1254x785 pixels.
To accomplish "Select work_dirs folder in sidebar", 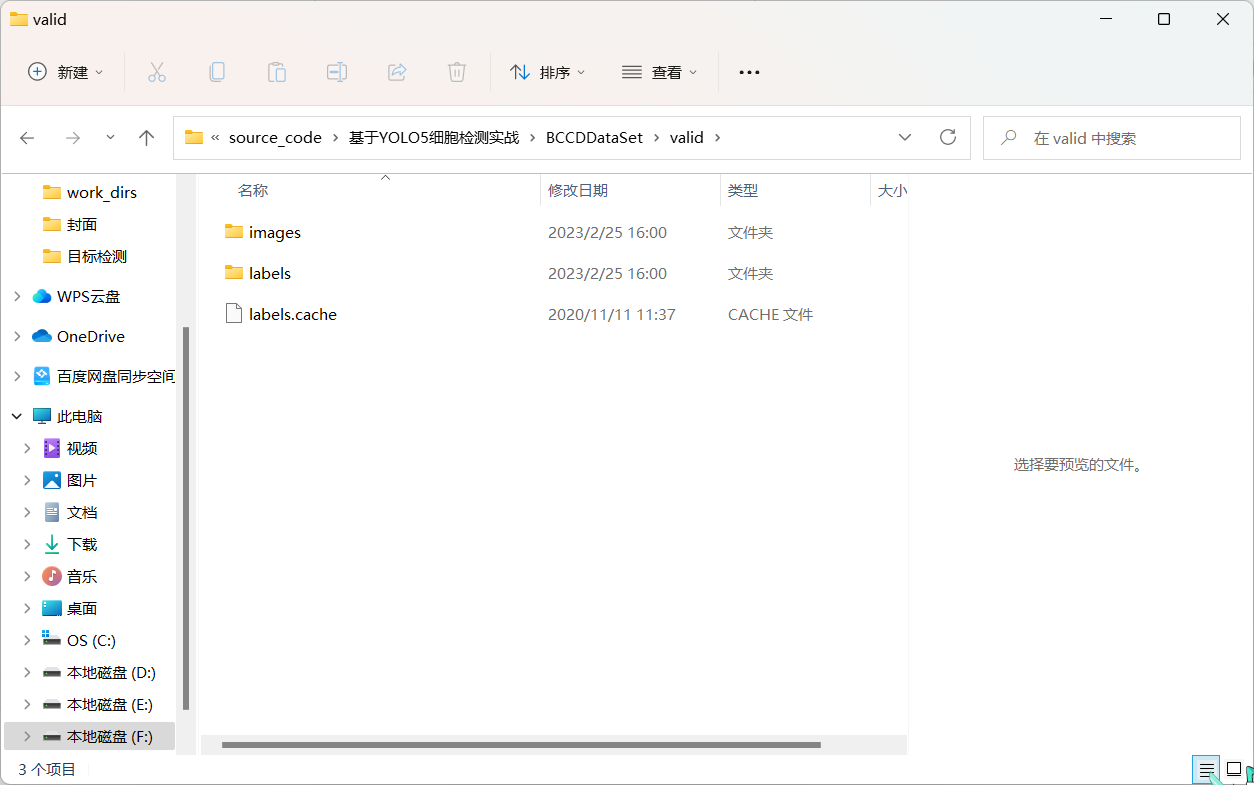I will click(x=102, y=192).
